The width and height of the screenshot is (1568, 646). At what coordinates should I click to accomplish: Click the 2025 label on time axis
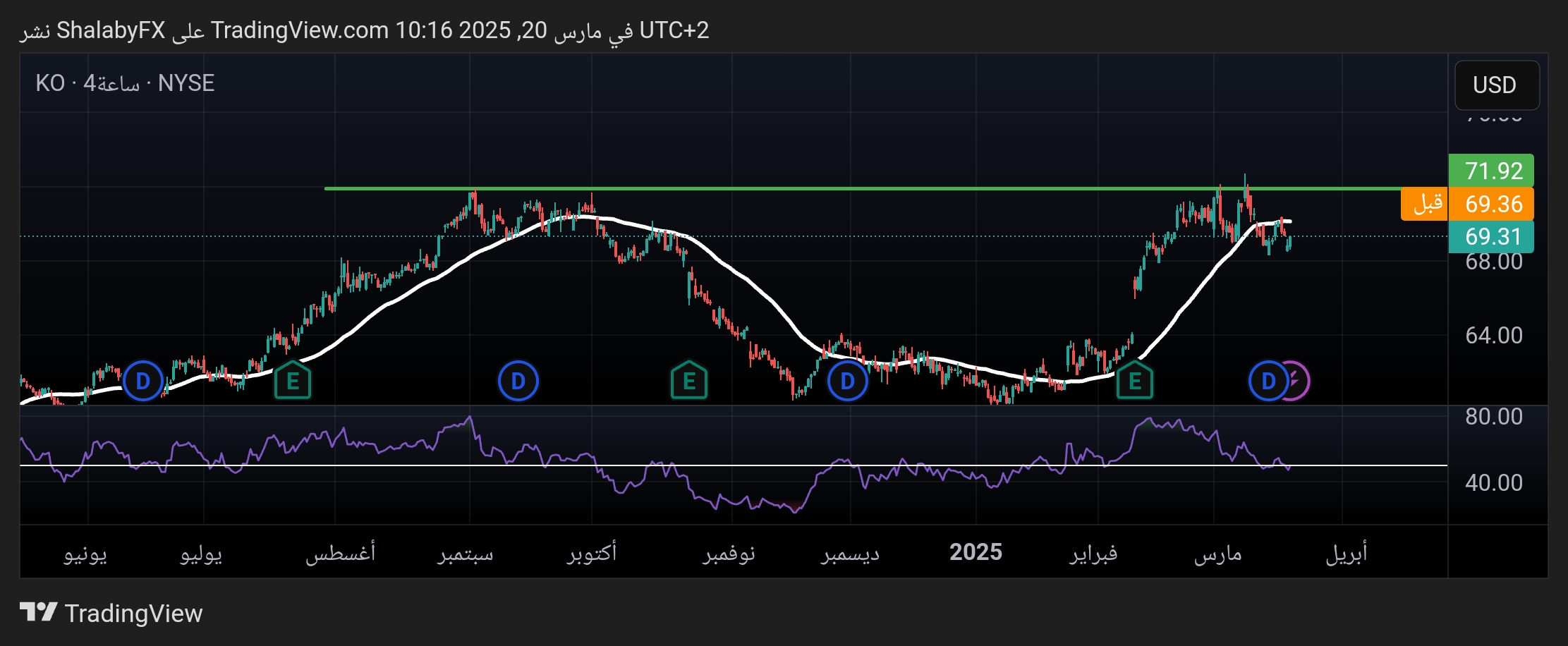[976, 552]
